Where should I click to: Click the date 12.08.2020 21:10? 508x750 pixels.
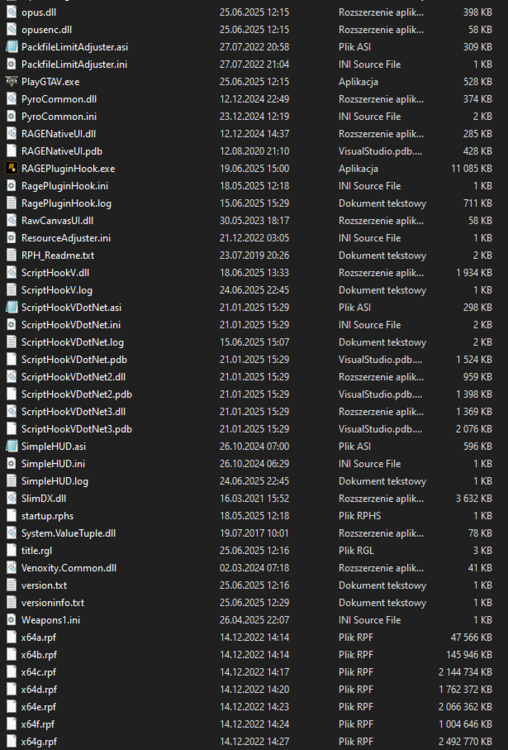pos(254,151)
